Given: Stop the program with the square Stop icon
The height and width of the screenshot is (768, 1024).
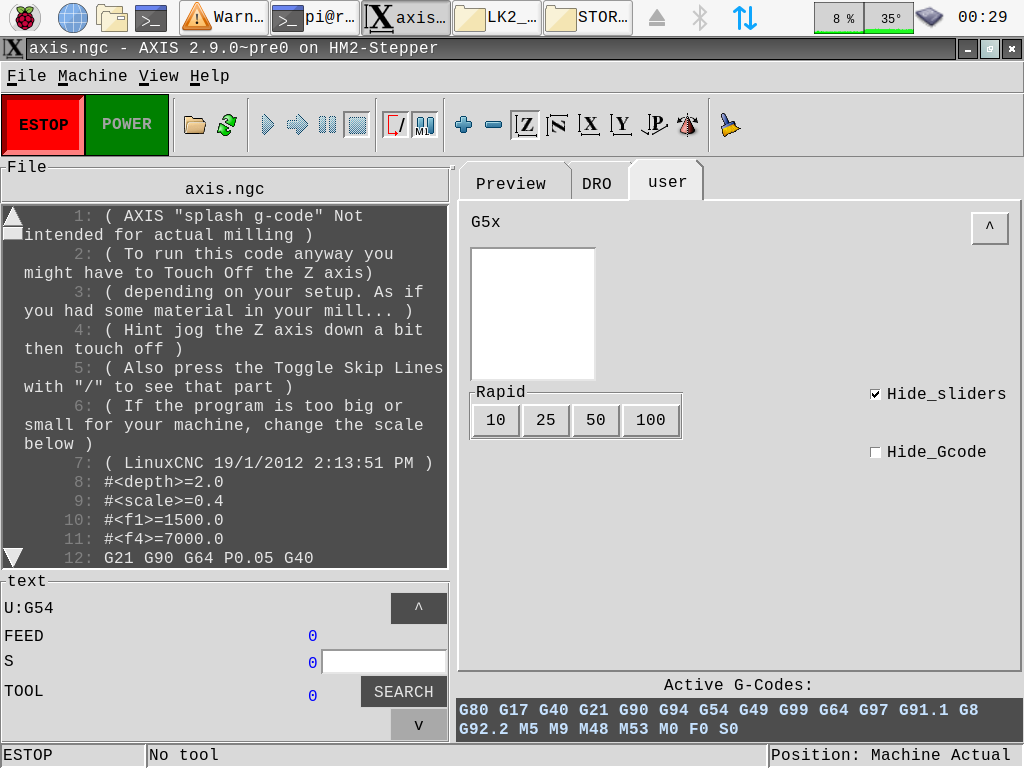Looking at the screenshot, I should 357,125.
